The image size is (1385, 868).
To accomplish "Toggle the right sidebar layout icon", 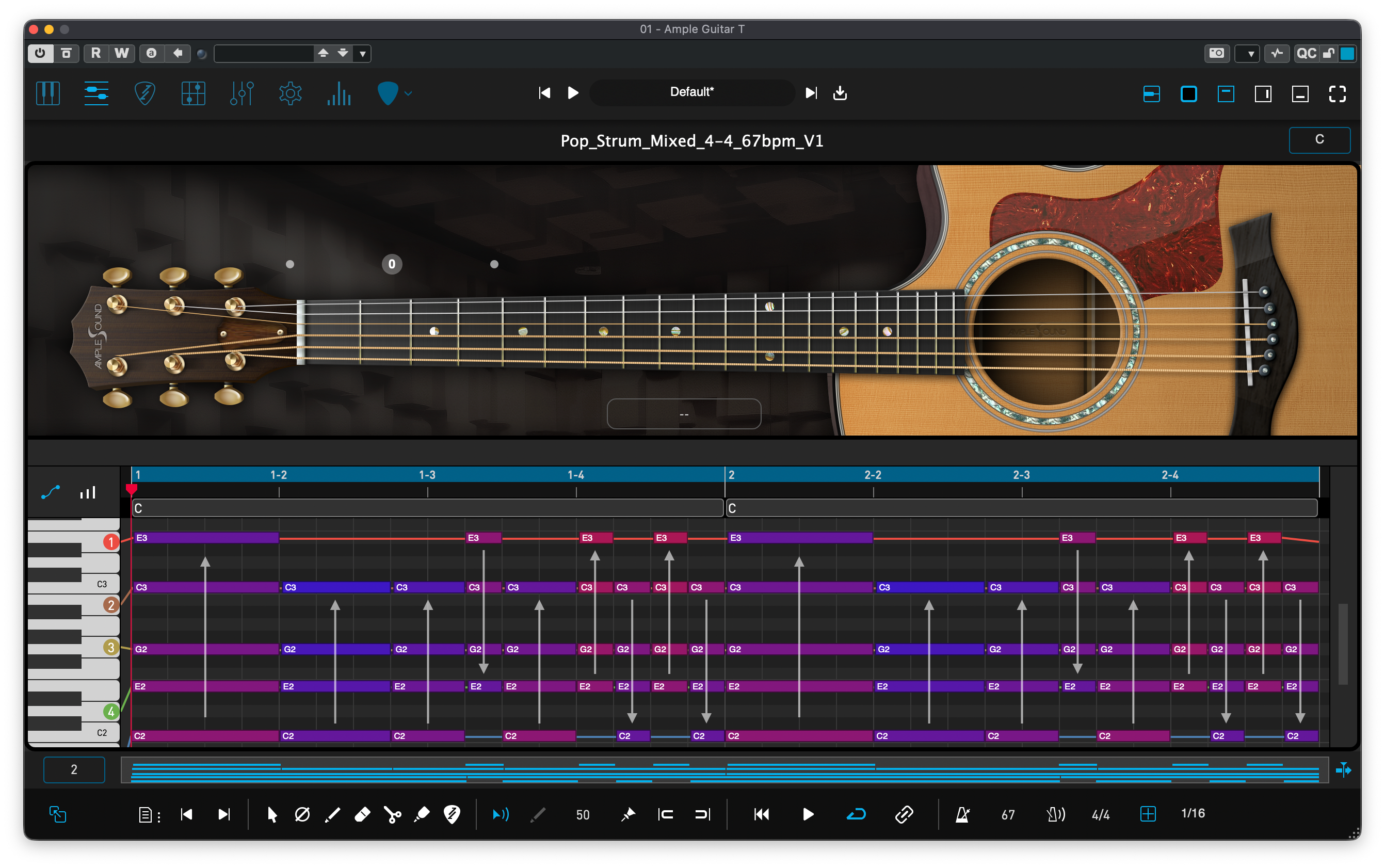I will [x=1263, y=93].
